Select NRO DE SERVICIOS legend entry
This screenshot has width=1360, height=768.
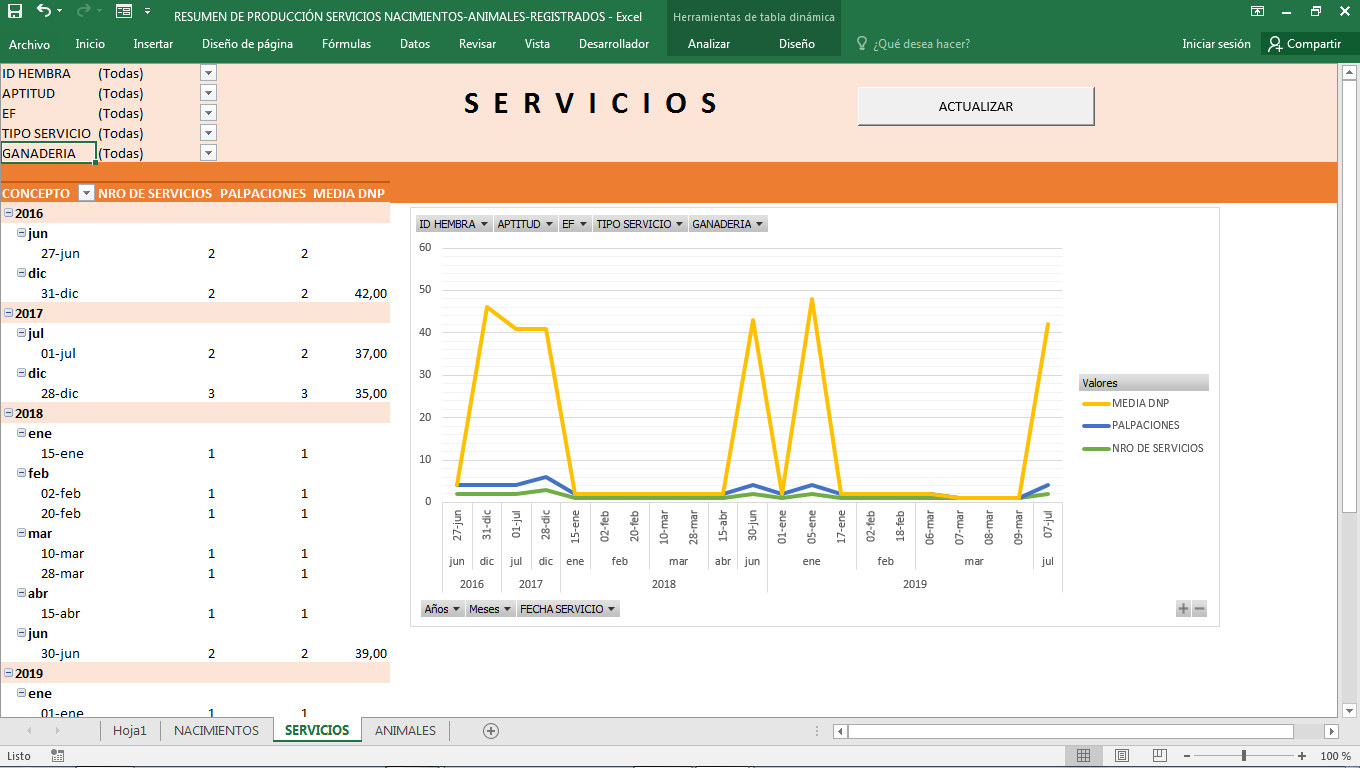tap(1143, 448)
